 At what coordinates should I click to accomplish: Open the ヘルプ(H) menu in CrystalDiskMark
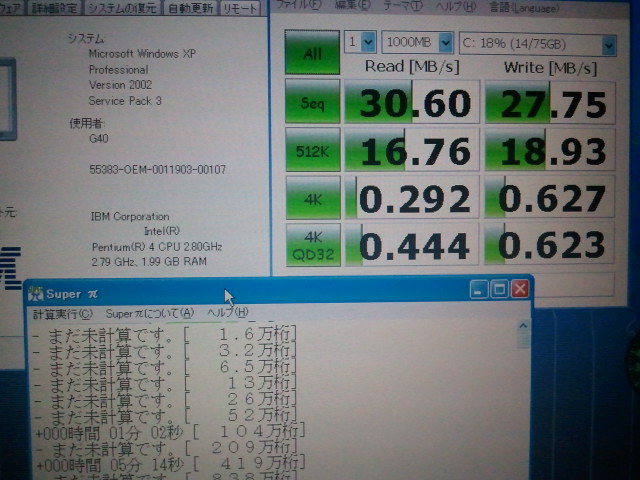456,7
